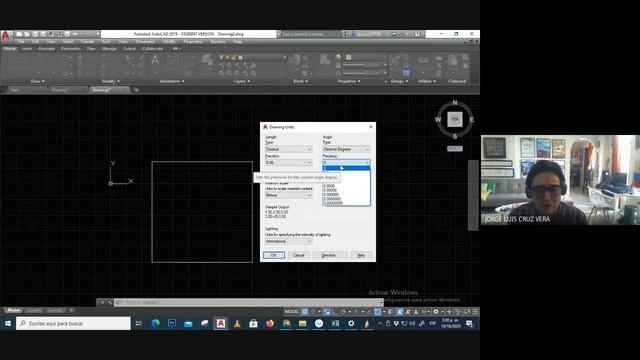Open Photoshop from the Windows taskbar
This screenshot has height=360, width=640.
tap(172, 324)
